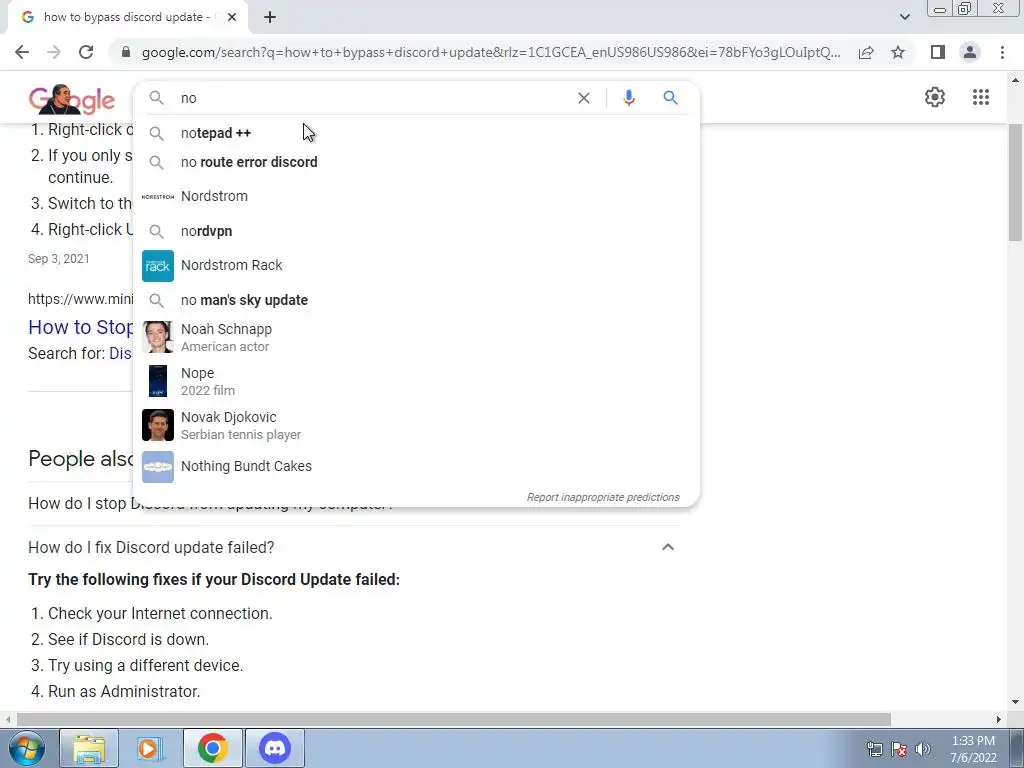Open the Google apps grid
Screen dimensions: 1024x768
pos(980,97)
